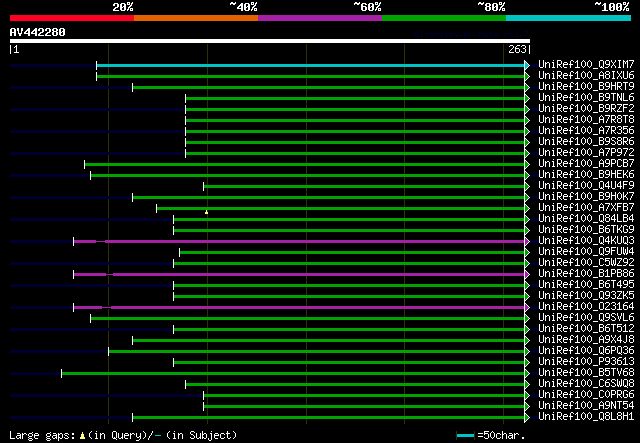Select the UniRef100_Q4KUQ3 label
The width and height of the screenshot is (640, 443).
[x=586, y=241]
